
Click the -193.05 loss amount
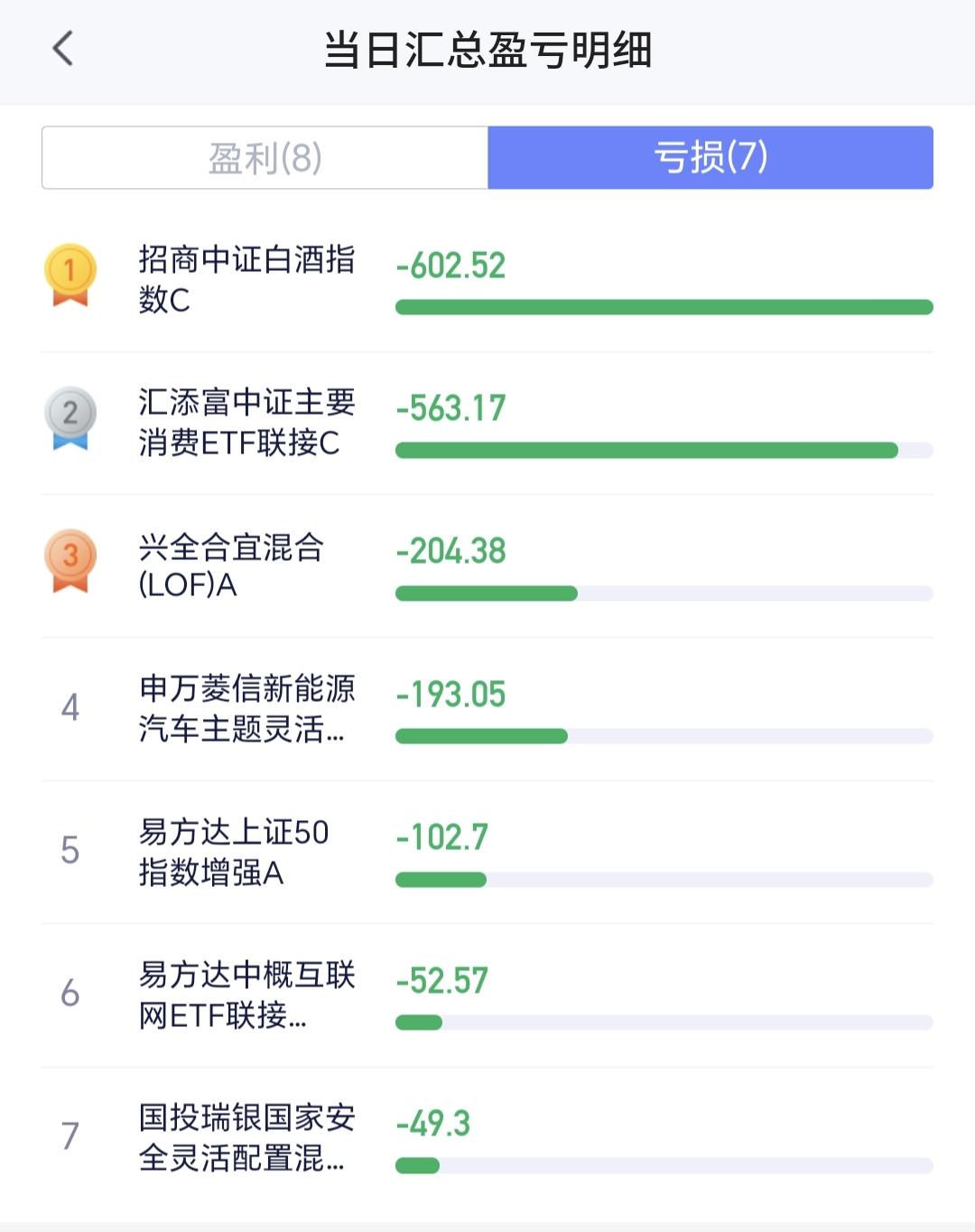coord(451,694)
